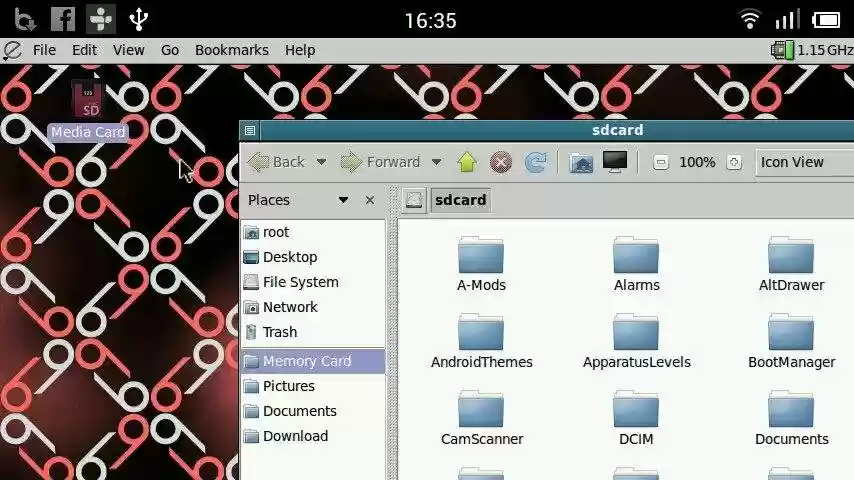Select Download bookmark in sidebar

coord(313,436)
